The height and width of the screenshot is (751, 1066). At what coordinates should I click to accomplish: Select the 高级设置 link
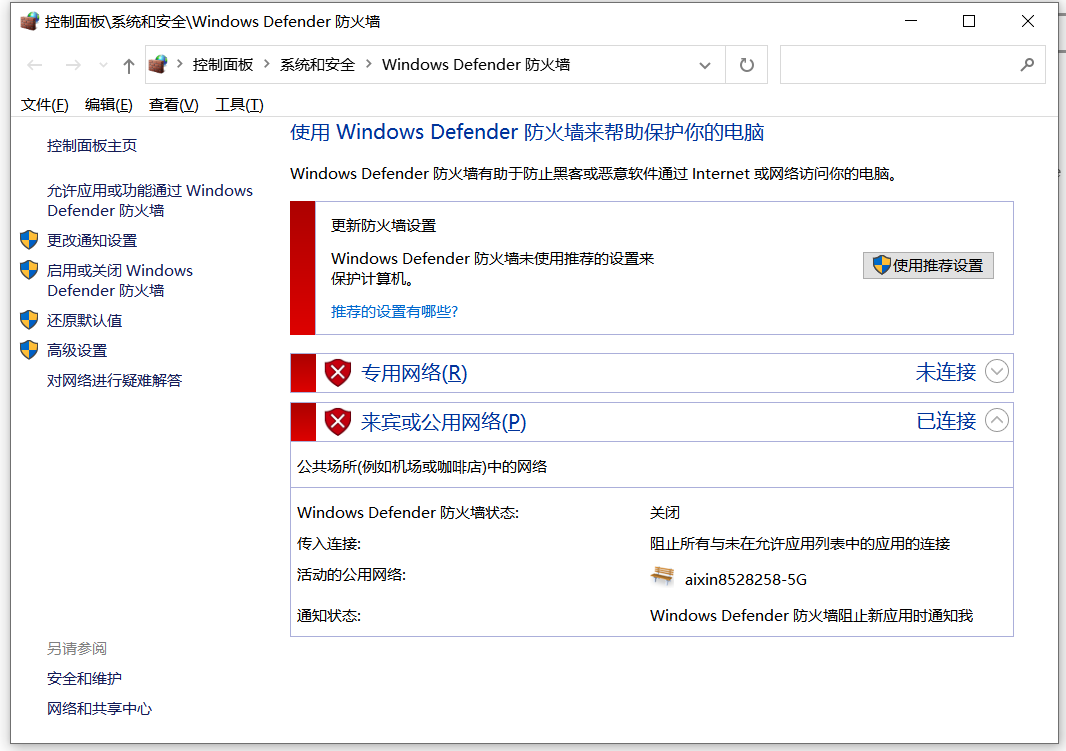click(x=77, y=350)
